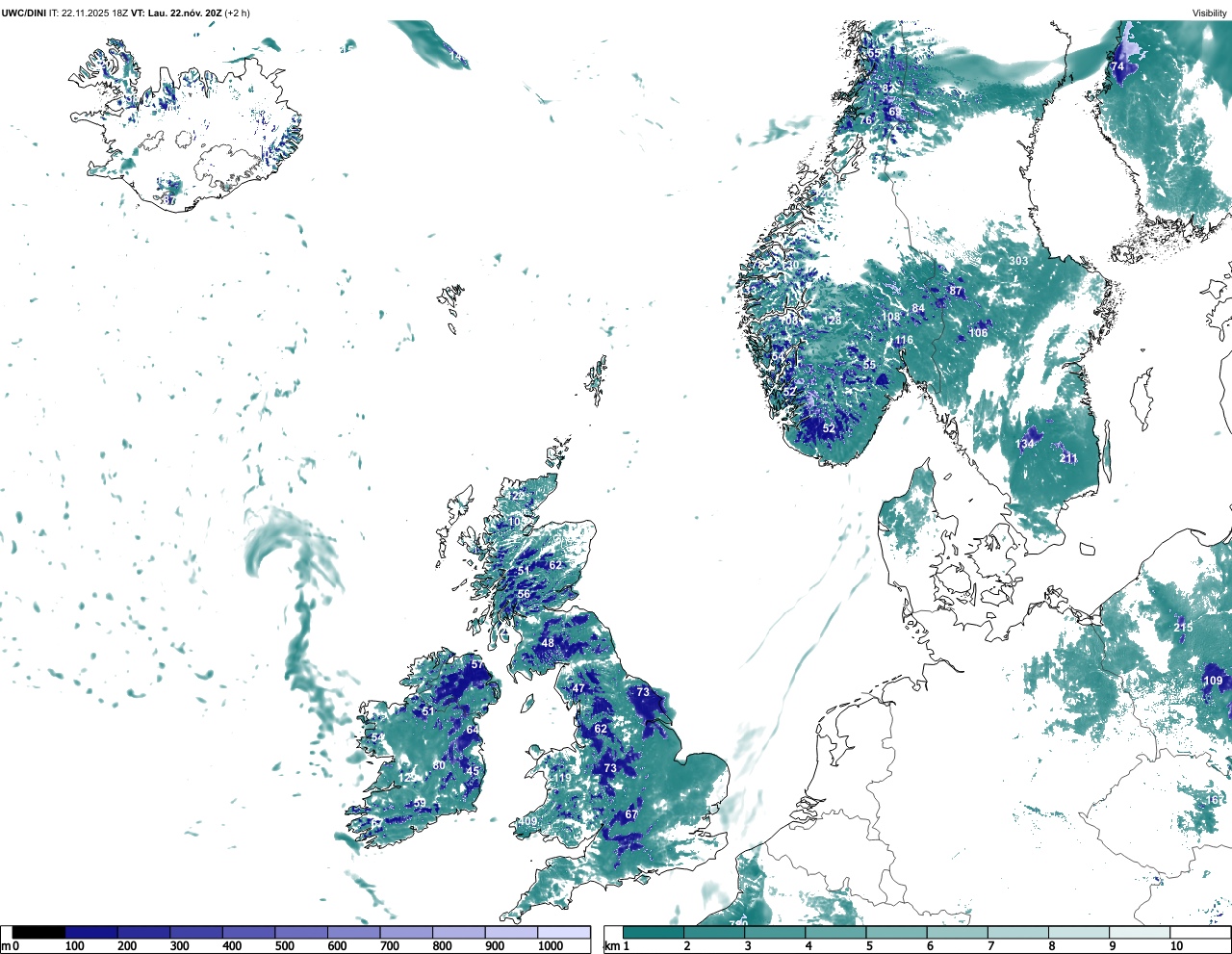Image resolution: width=1232 pixels, height=954 pixels.
Task: Click the 215 value over Poland
Action: 1183,627
